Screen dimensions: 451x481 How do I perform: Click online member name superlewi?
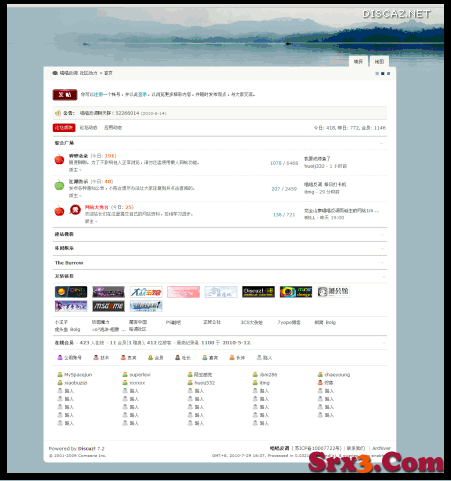tap(140, 375)
